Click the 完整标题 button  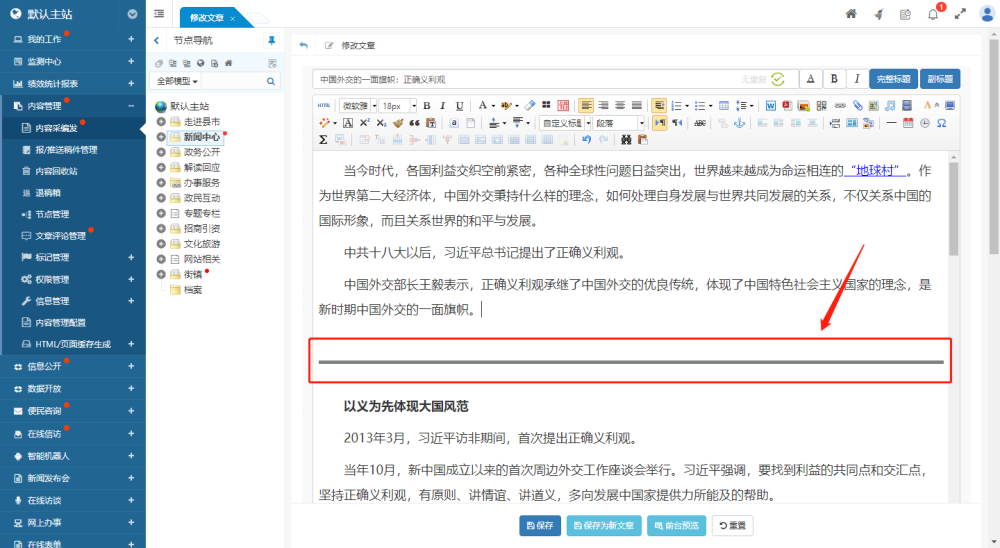coord(893,79)
